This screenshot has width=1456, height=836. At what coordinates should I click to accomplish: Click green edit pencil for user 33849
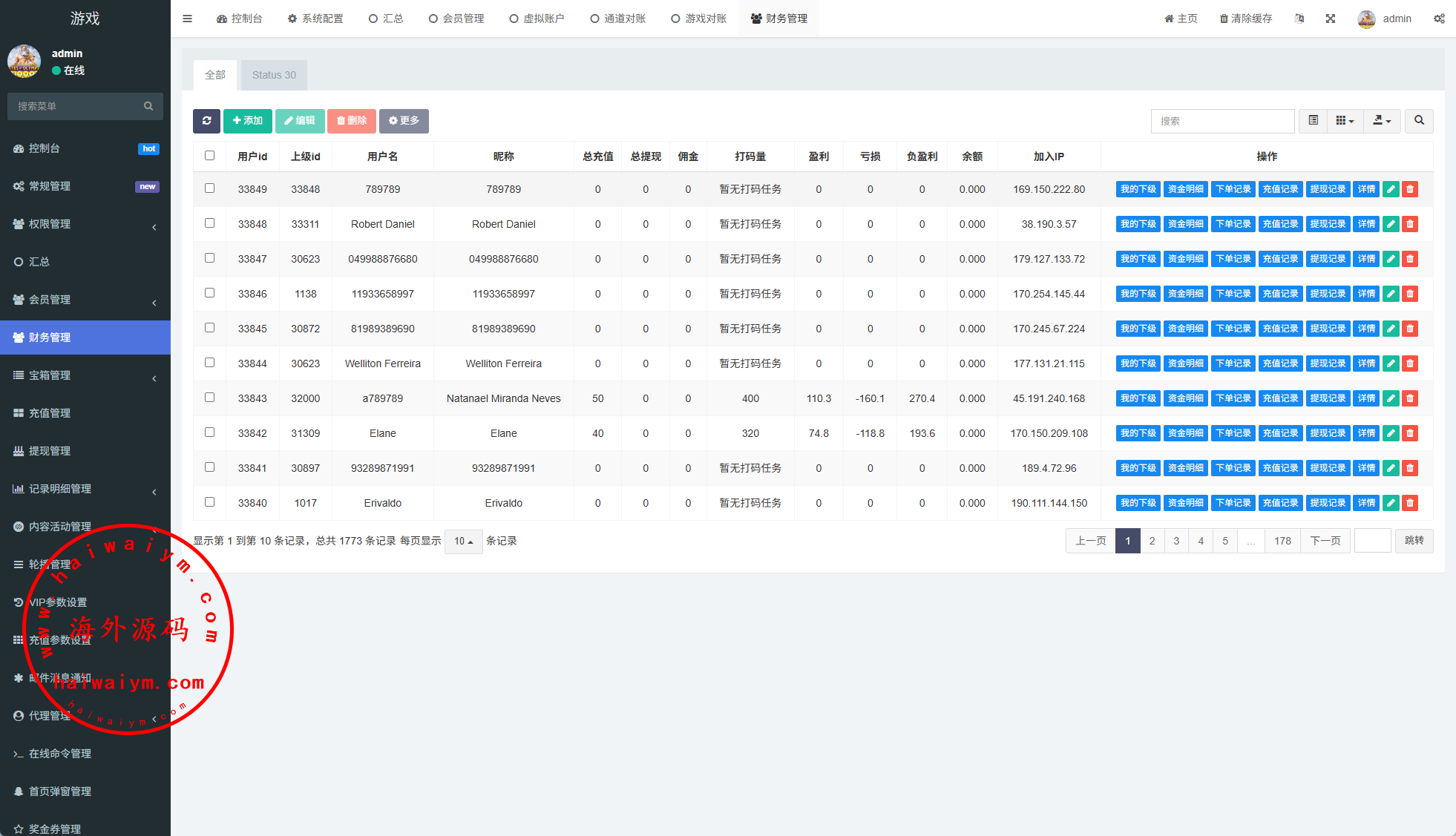pos(1391,189)
